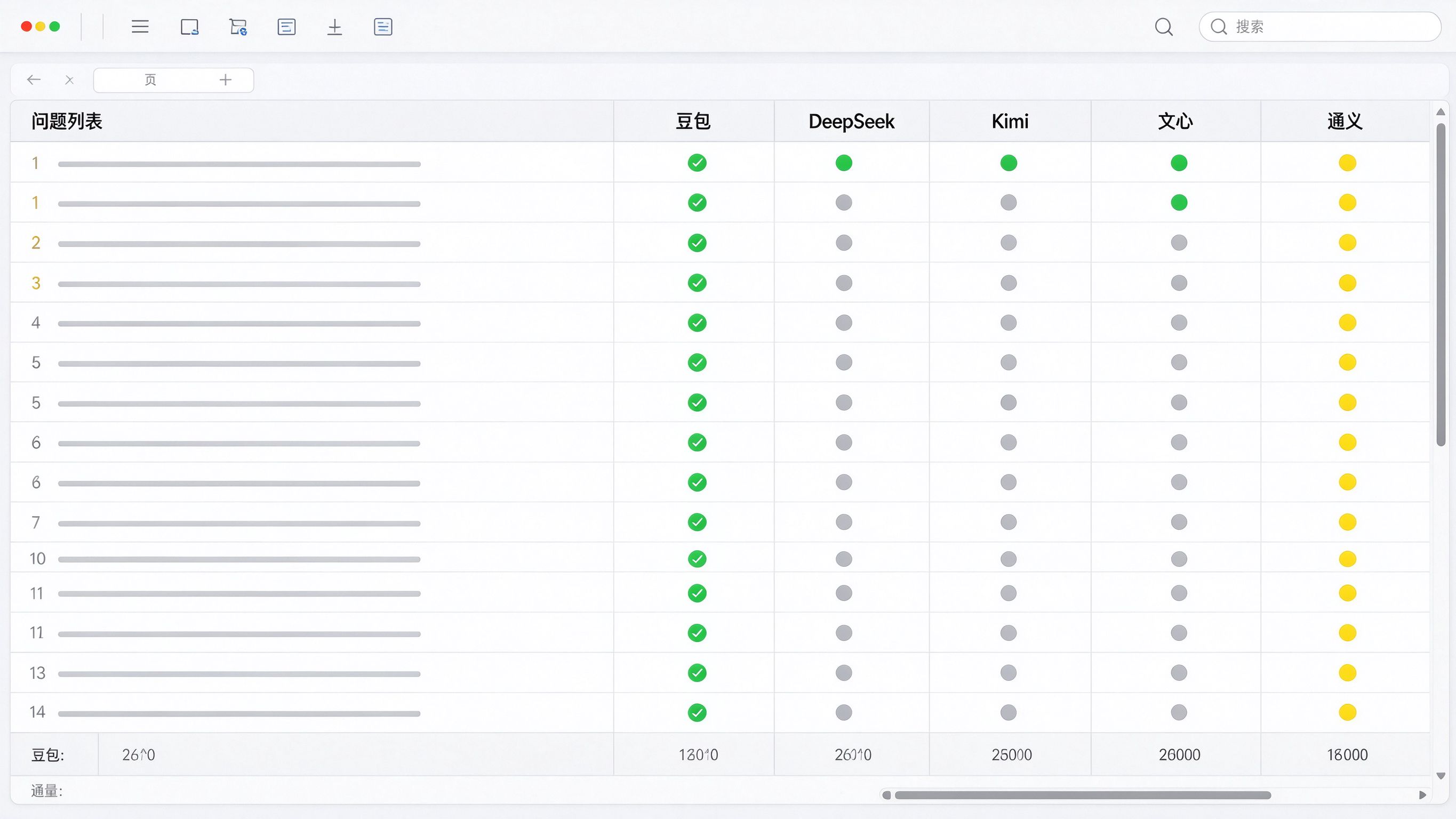Image resolution: width=1456 pixels, height=819 pixels.
Task: Click the 豆包 column header
Action: coord(693,121)
